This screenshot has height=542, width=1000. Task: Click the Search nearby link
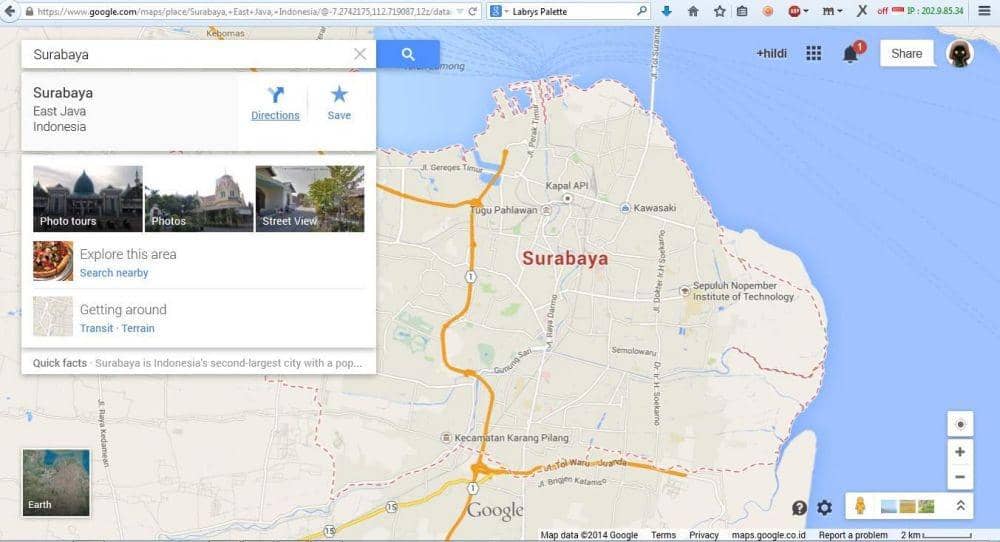click(114, 273)
